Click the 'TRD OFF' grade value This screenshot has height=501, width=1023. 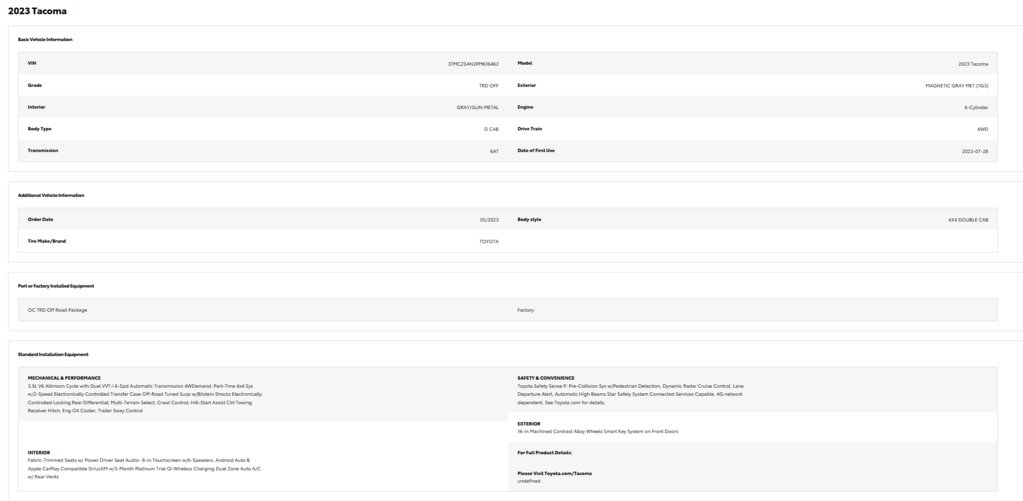[489, 85]
